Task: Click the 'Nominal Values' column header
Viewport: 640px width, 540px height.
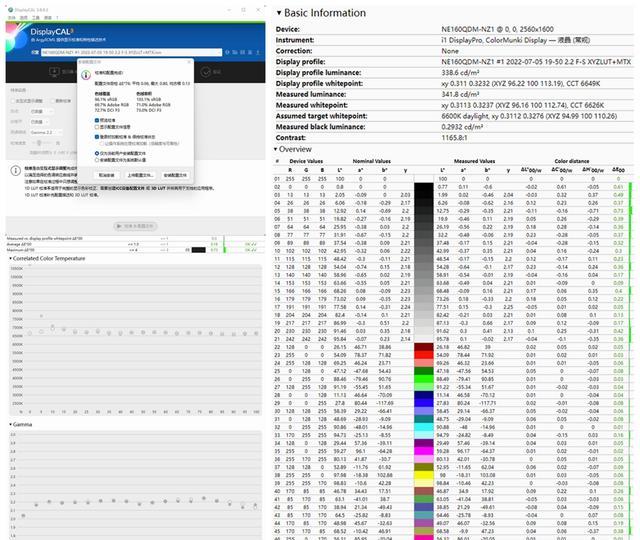Action: tap(371, 161)
